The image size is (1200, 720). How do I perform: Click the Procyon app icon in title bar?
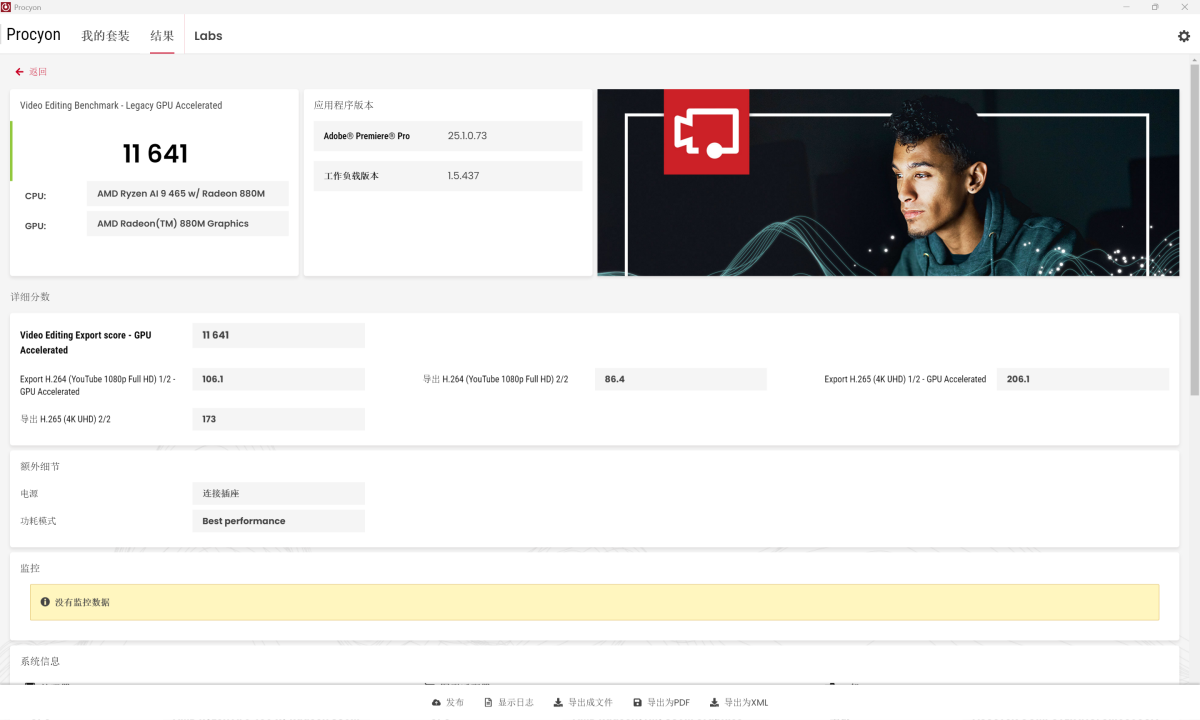pyautogui.click(x=6, y=7)
